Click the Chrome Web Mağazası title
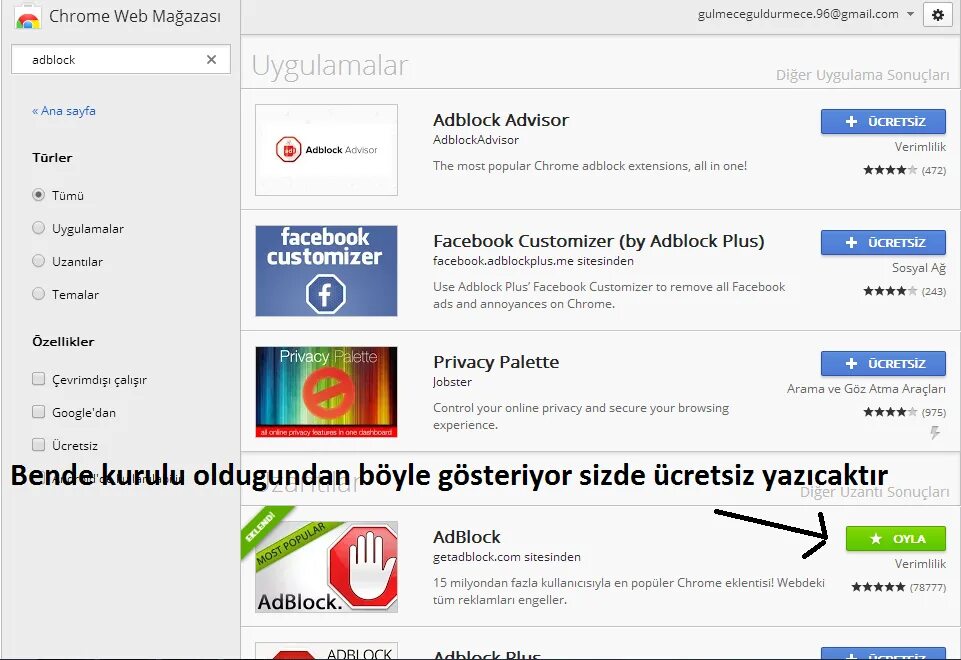961x660 pixels. pos(135,17)
